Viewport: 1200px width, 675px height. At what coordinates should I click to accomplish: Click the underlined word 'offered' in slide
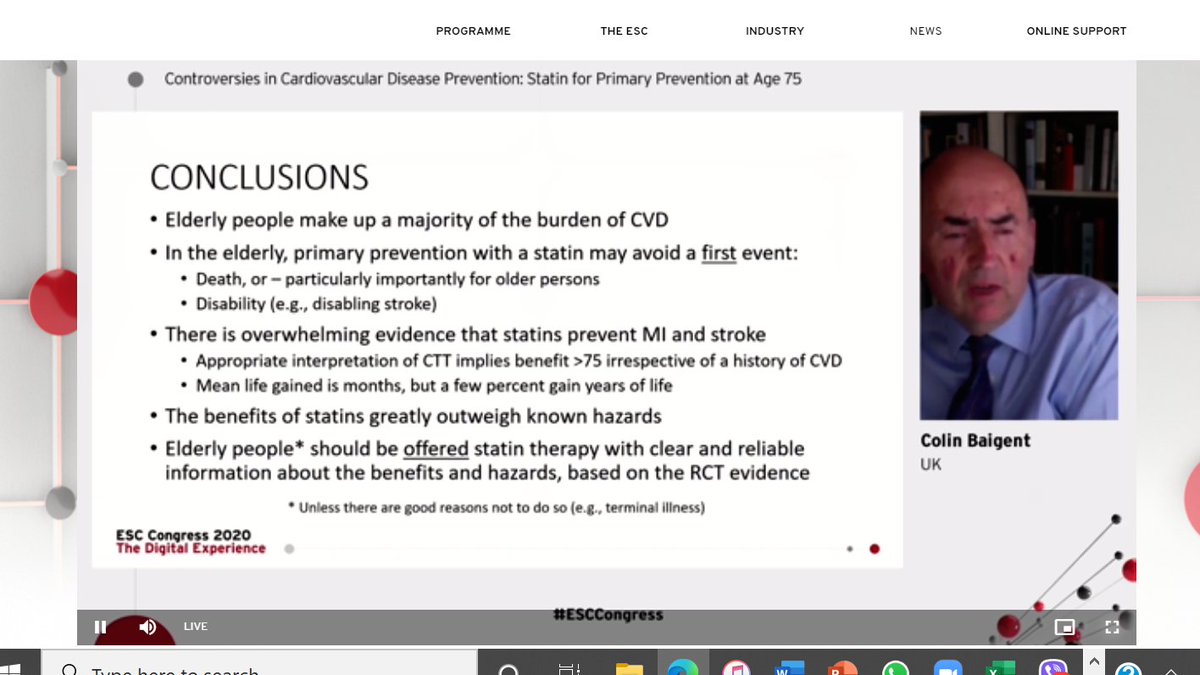click(436, 449)
